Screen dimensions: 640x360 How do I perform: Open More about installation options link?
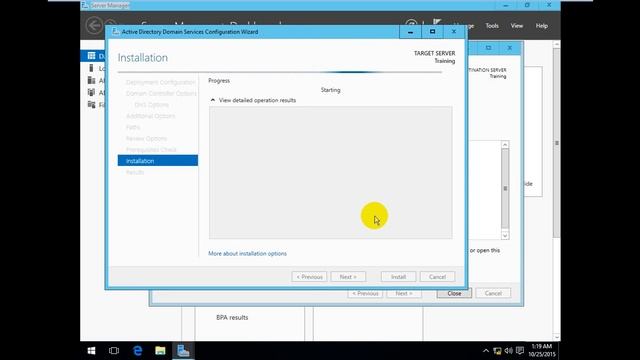[x=247, y=253]
